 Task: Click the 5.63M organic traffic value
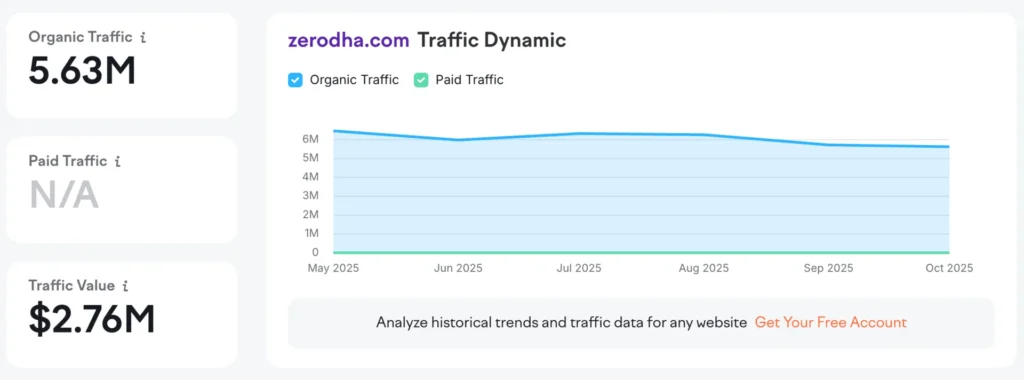(82, 71)
